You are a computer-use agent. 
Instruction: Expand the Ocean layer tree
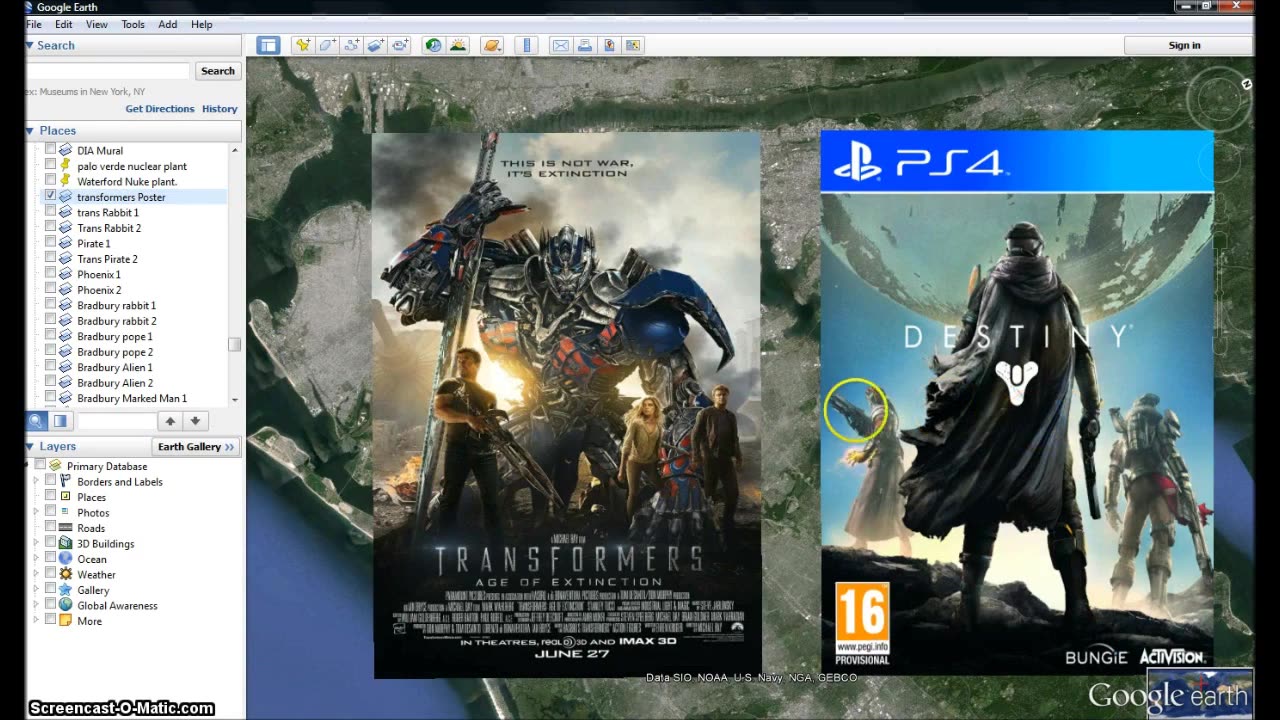36,559
